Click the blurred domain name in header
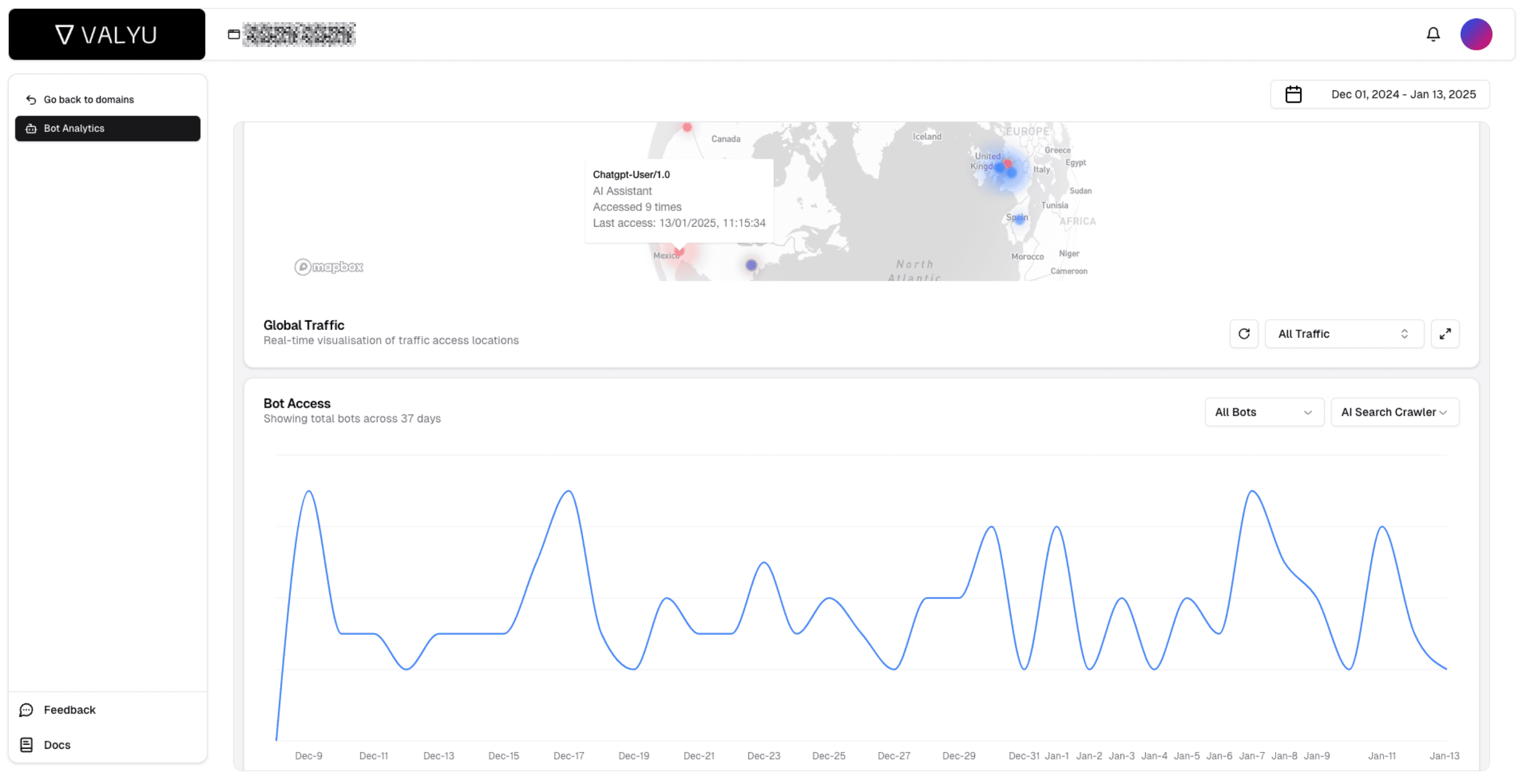 click(299, 34)
